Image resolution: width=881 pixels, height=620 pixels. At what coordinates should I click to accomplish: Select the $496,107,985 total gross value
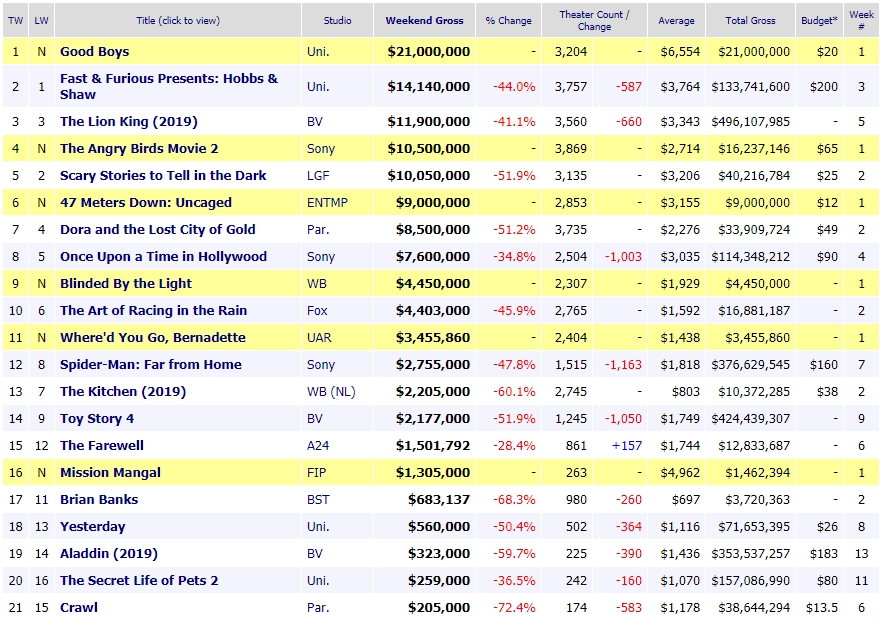(x=751, y=122)
